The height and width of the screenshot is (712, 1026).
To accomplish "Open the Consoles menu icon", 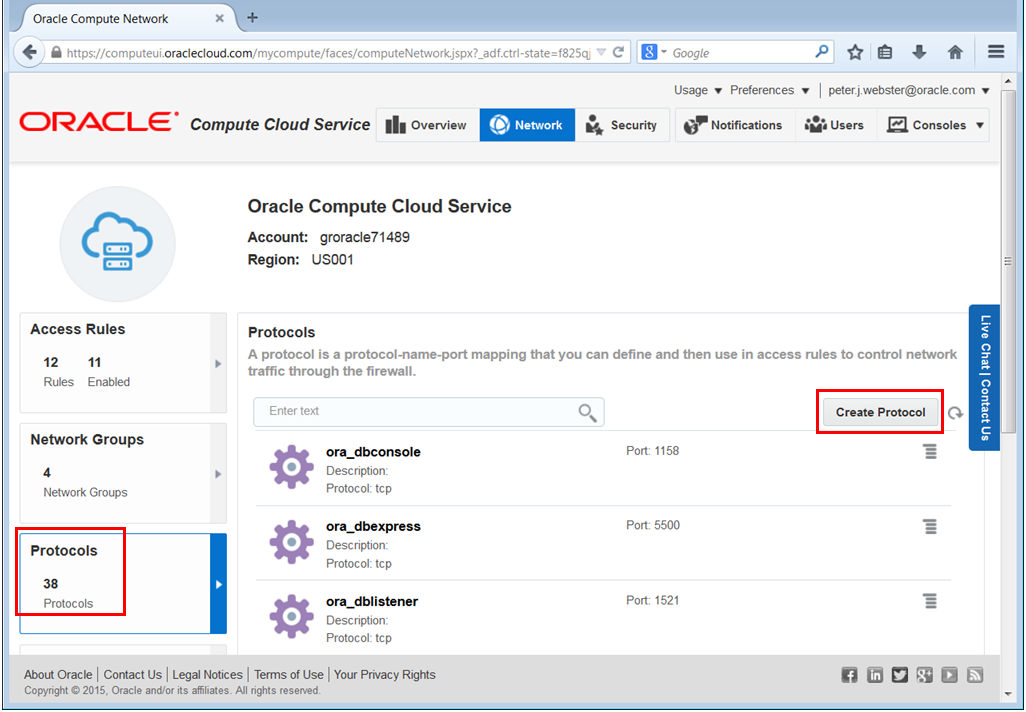I will (899, 124).
